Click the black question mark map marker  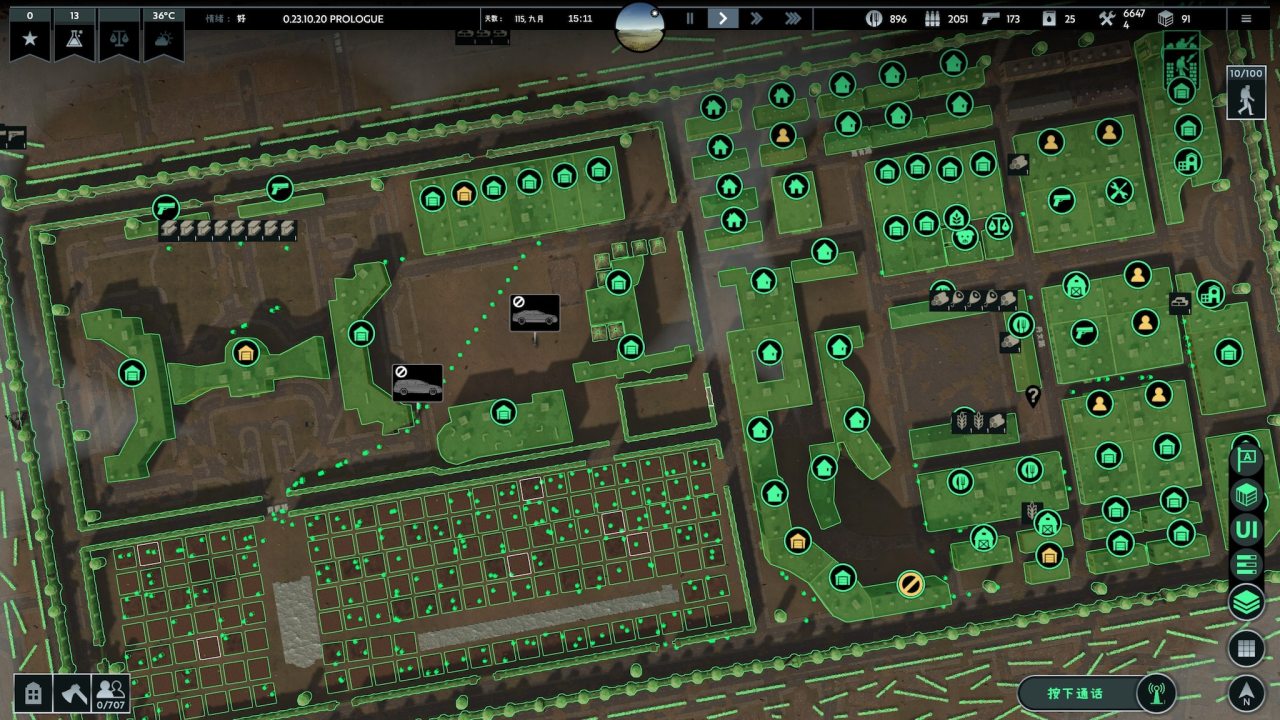1033,396
